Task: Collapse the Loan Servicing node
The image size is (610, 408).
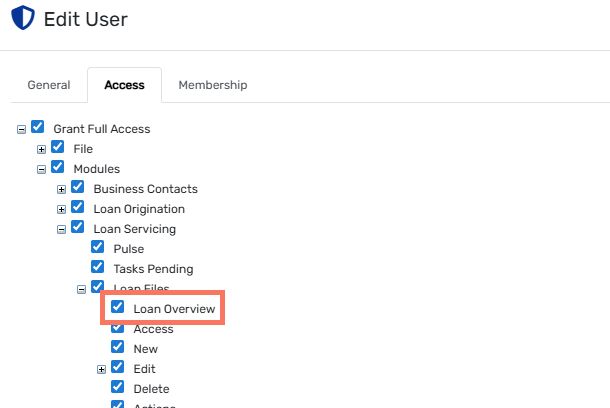Action: pyautogui.click(x=61, y=229)
